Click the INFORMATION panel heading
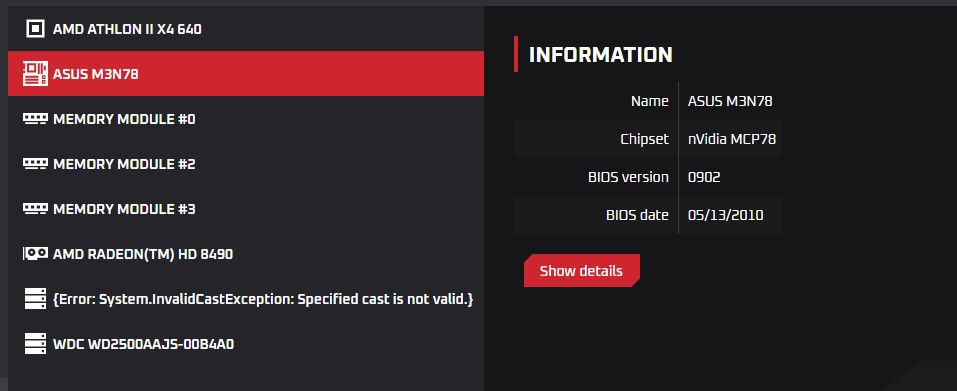The width and height of the screenshot is (957, 391). 601,54
